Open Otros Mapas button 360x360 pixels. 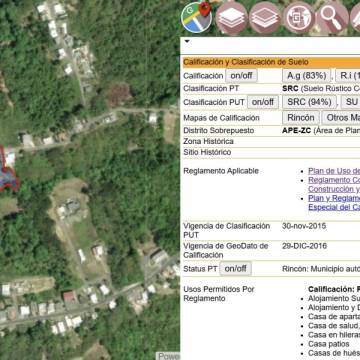[341, 118]
